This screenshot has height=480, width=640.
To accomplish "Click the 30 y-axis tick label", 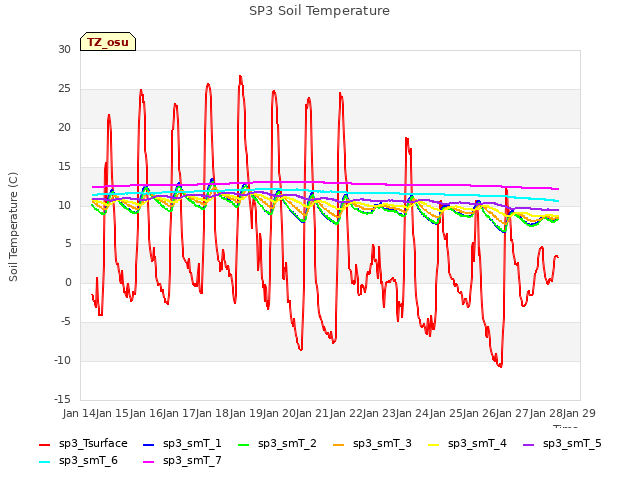I will [64, 49].
